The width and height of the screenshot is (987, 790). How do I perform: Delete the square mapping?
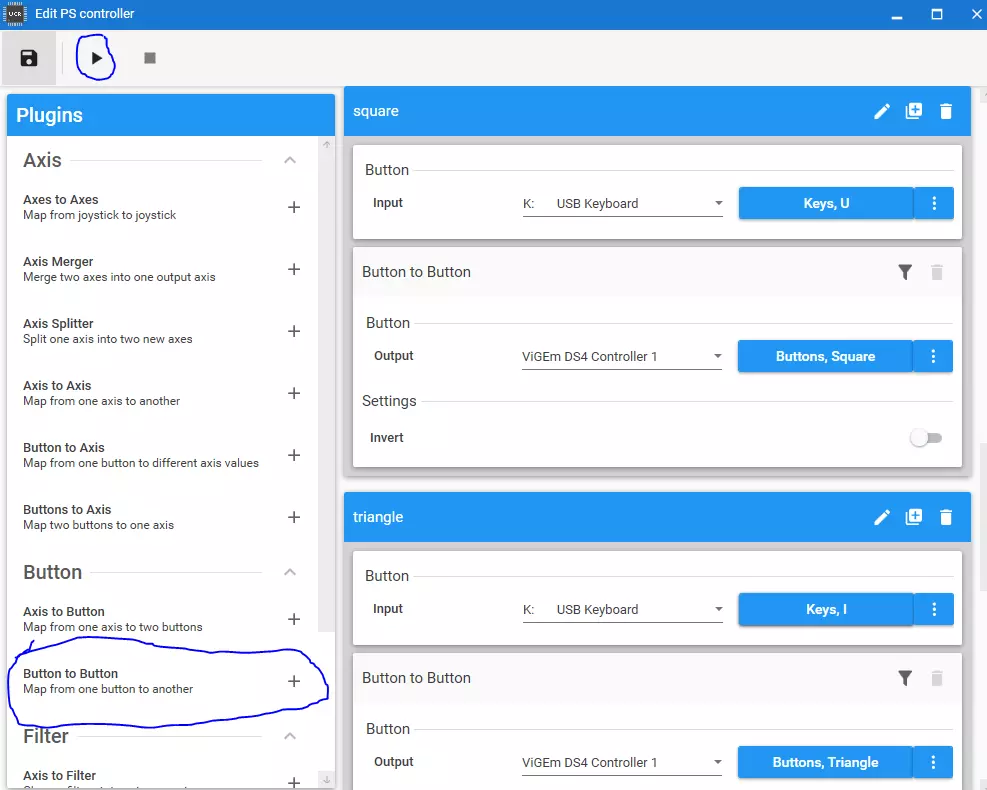945,111
